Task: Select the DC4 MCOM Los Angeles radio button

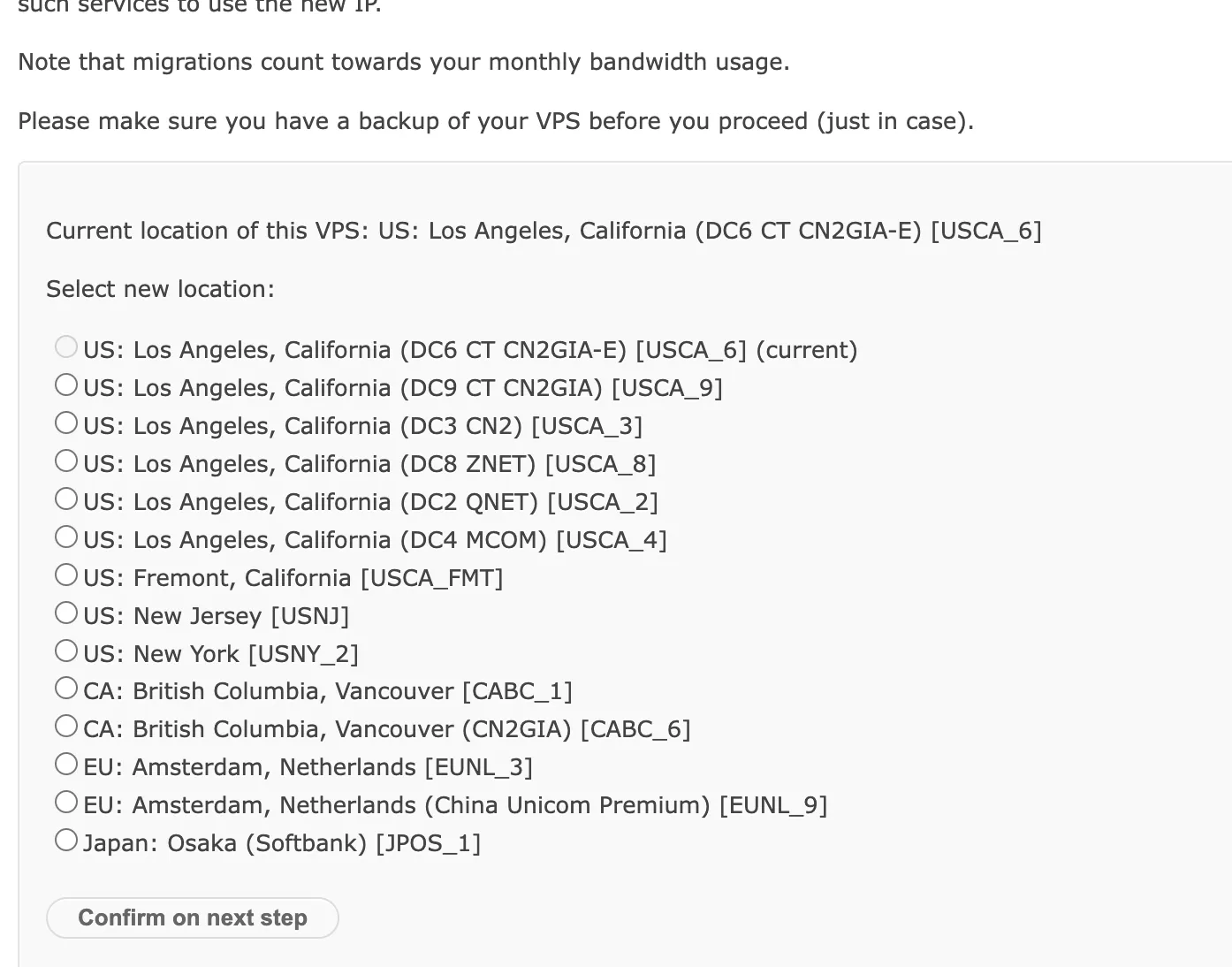Action: [x=66, y=537]
